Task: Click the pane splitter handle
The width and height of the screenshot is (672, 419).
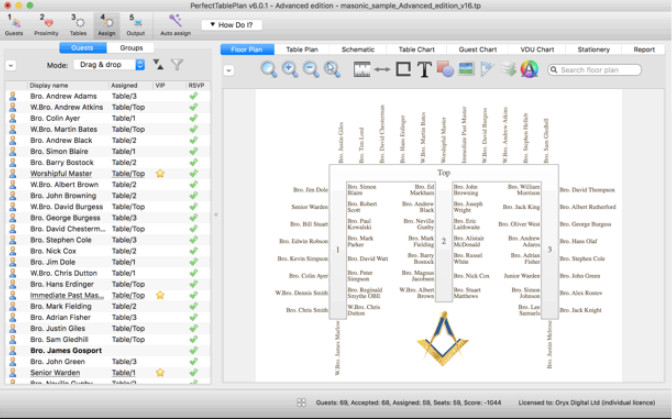Action: click(x=216, y=214)
